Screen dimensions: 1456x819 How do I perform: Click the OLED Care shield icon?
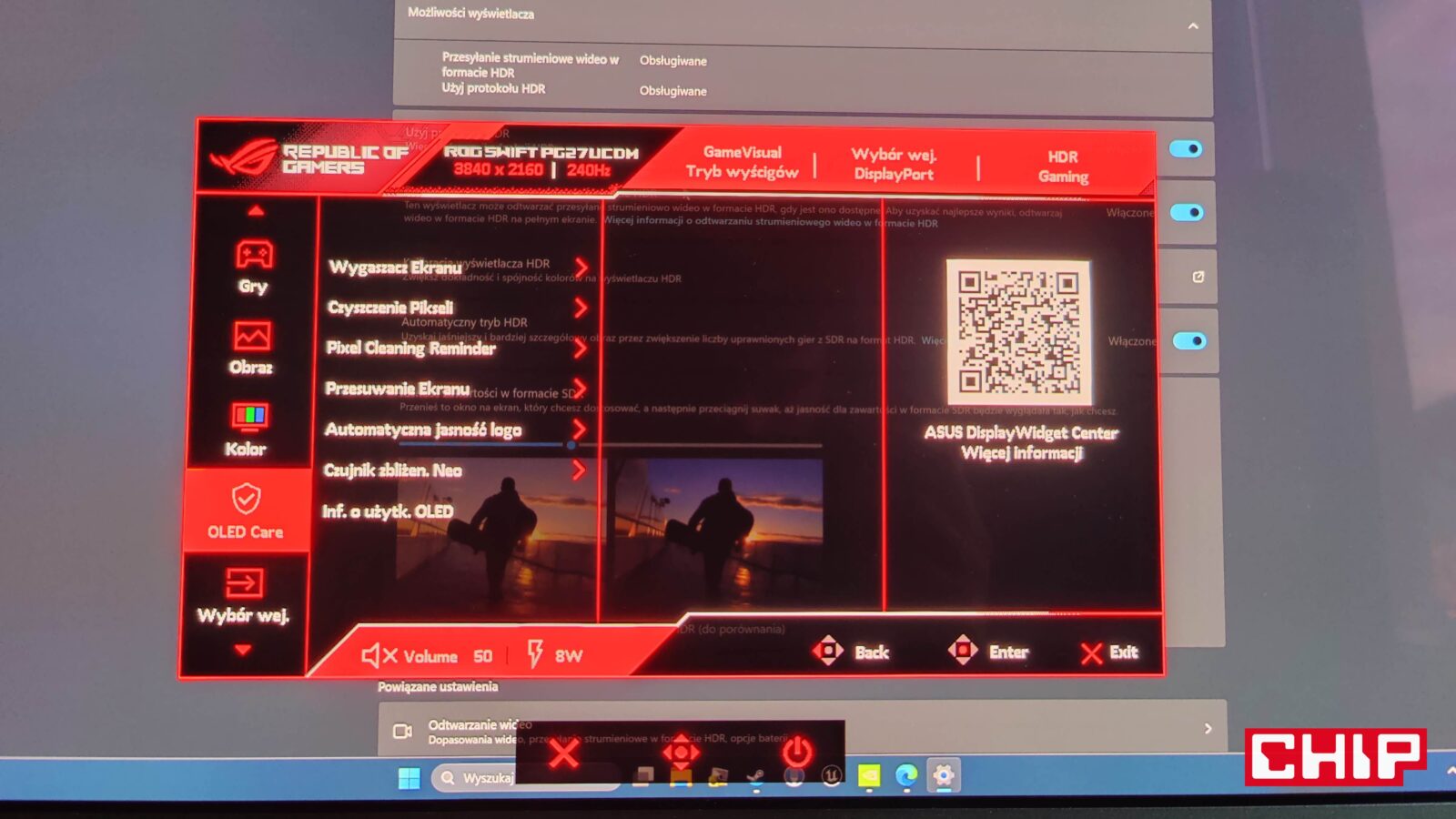(x=246, y=500)
